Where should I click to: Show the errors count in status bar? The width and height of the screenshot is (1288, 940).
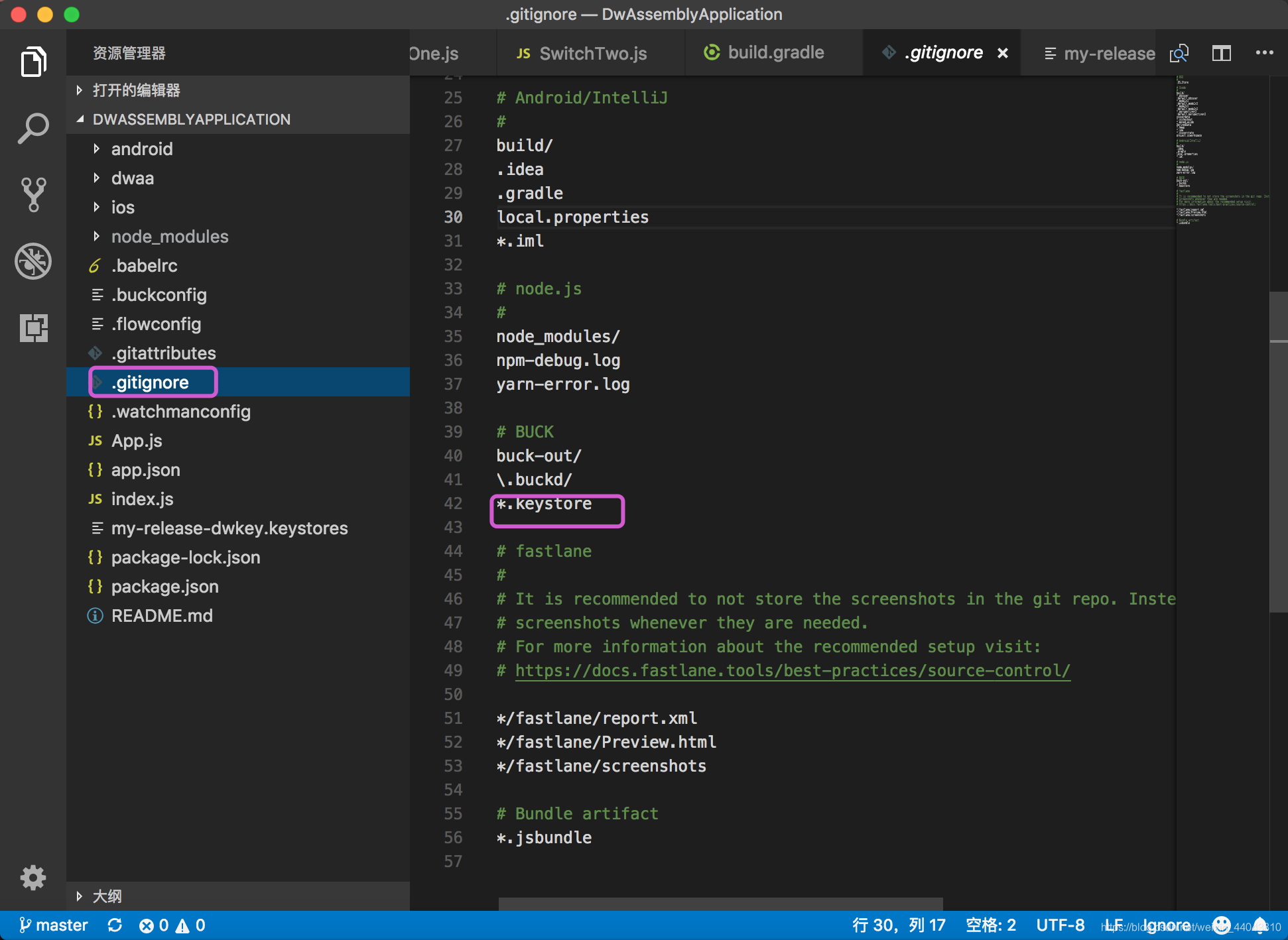point(153,925)
